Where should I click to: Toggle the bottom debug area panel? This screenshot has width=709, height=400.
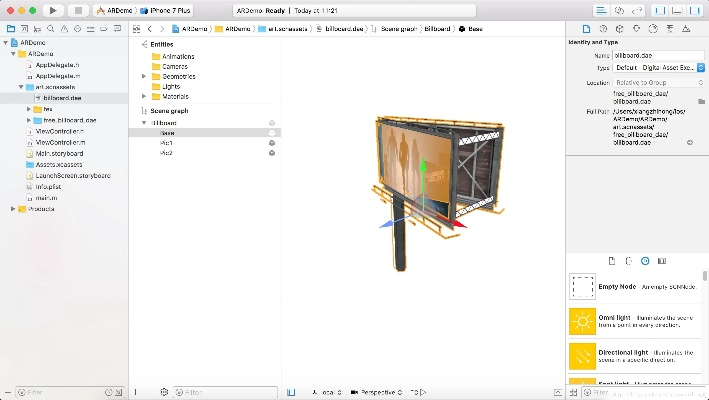[677, 10]
